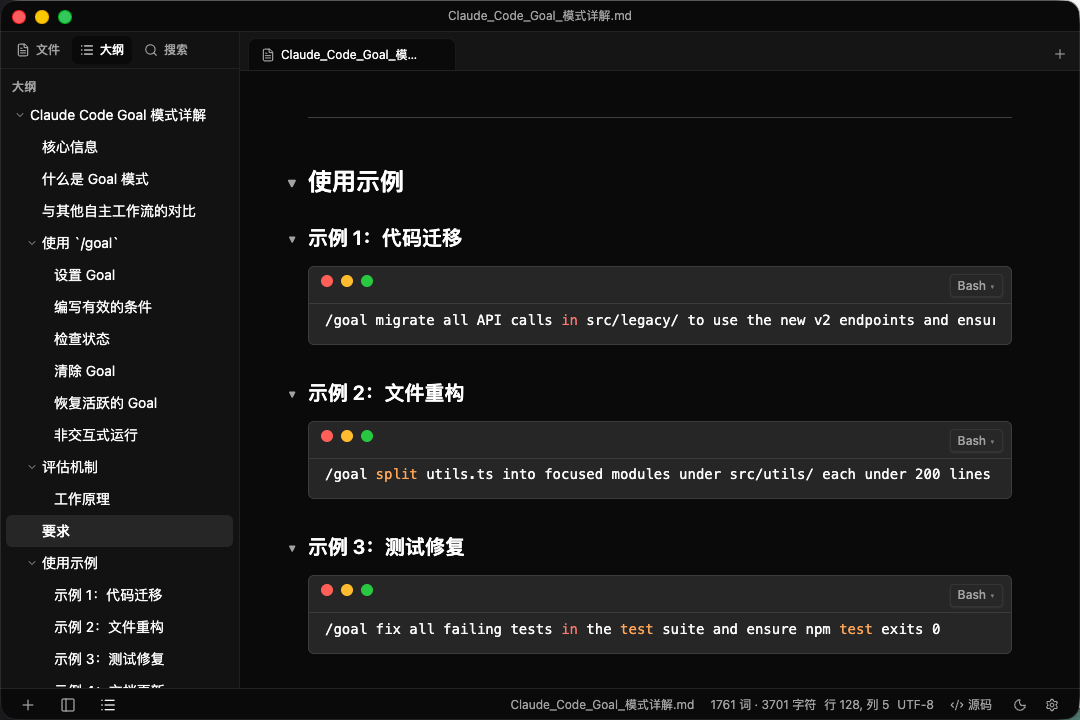Open settings gear icon
The image size is (1080, 720).
(x=1052, y=705)
